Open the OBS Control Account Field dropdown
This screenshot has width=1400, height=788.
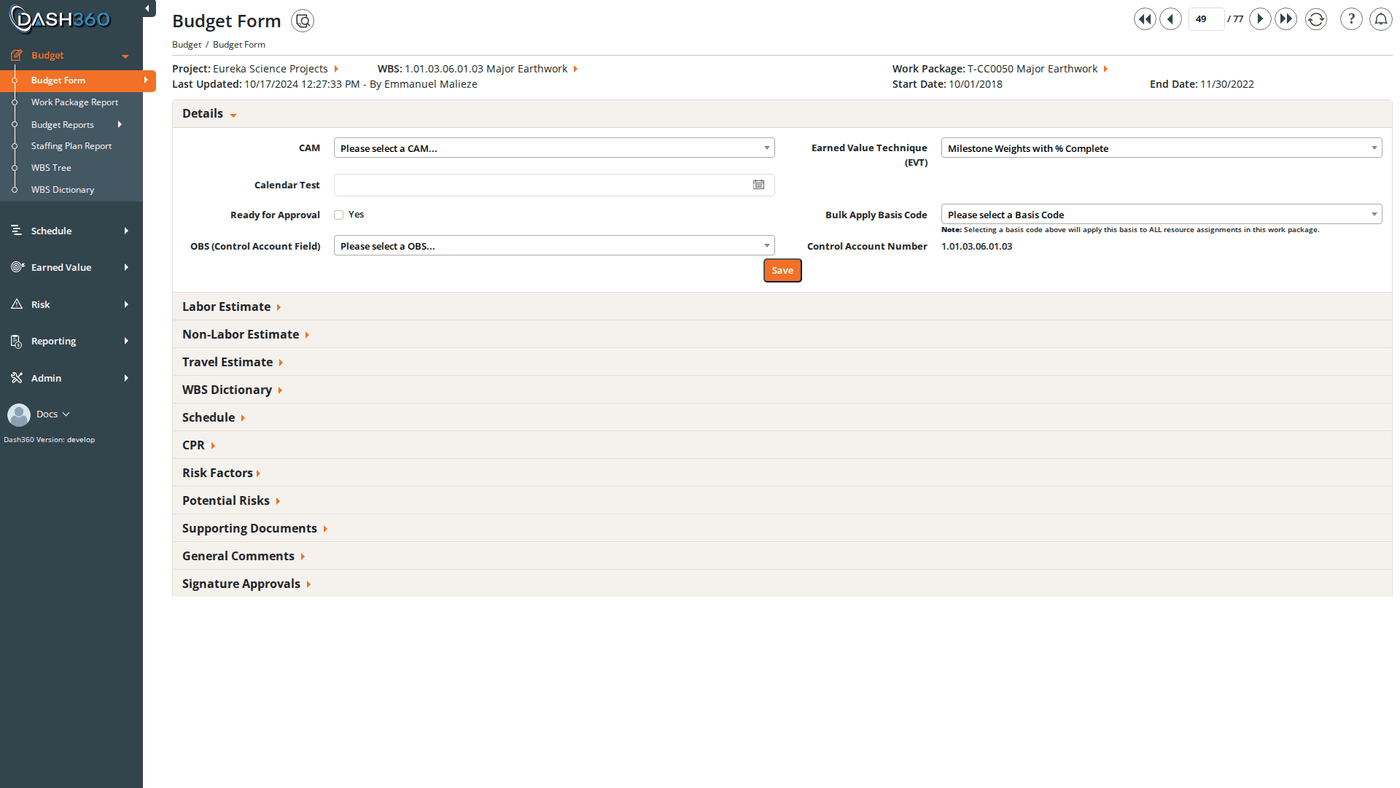554,246
